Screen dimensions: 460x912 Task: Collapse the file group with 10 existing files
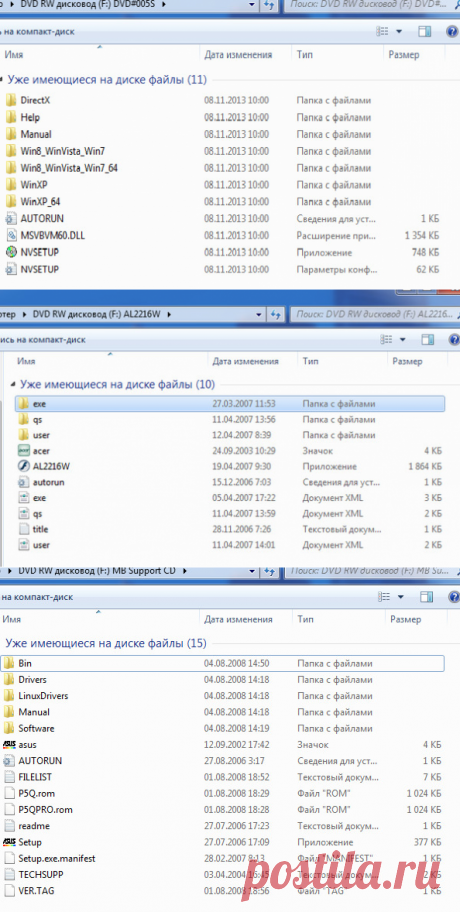click(x=13, y=384)
